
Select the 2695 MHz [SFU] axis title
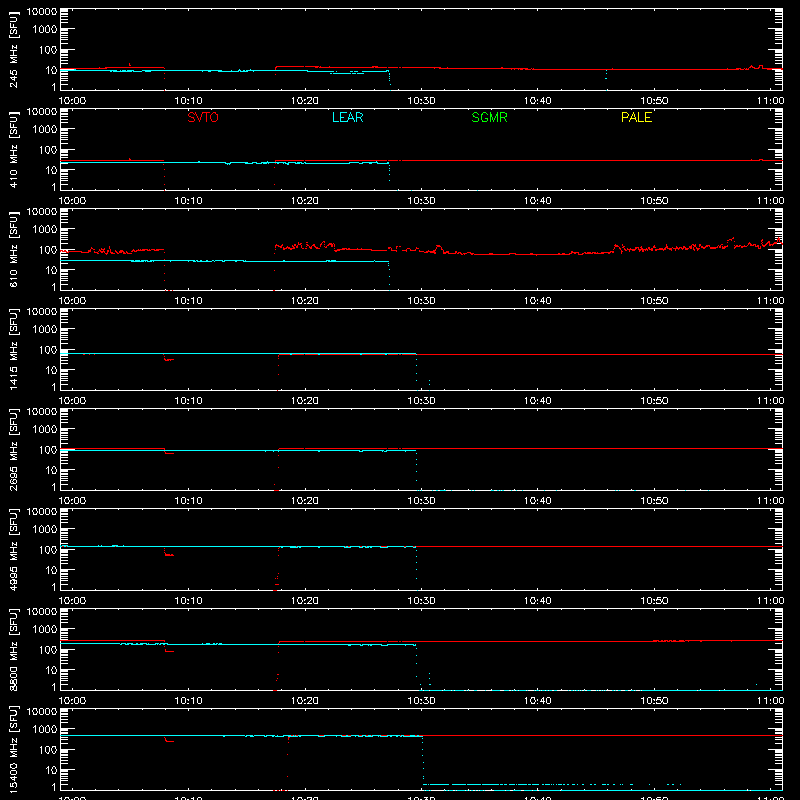tap(14, 449)
